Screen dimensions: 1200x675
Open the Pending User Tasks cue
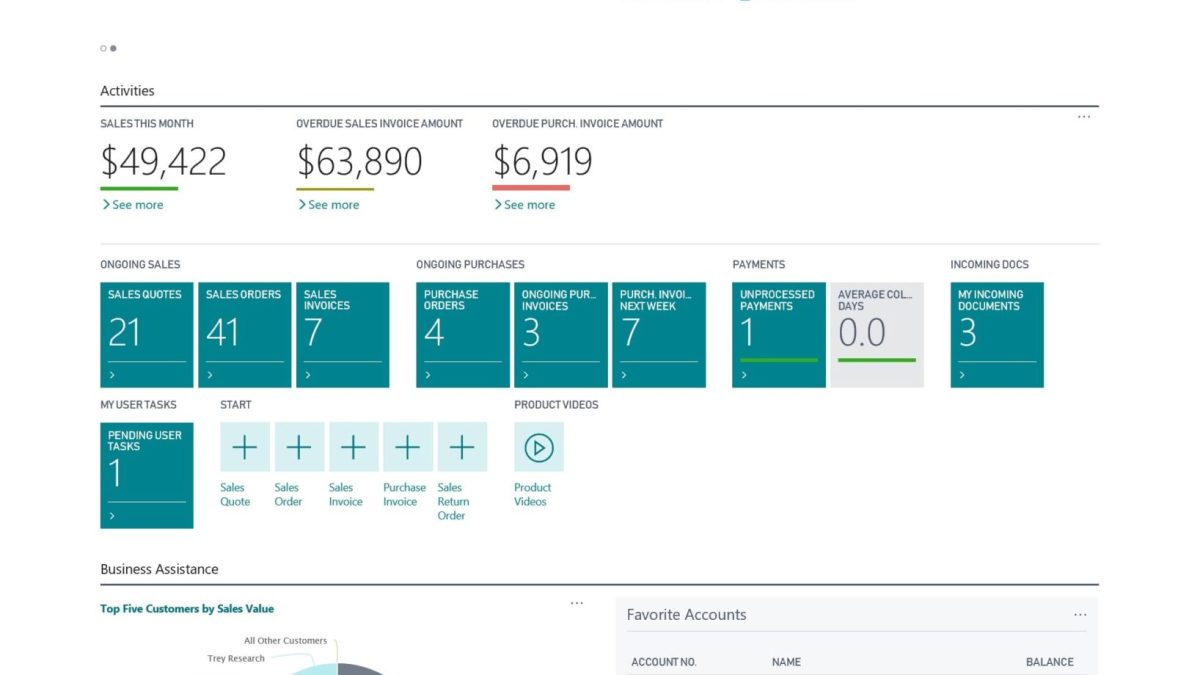146,475
